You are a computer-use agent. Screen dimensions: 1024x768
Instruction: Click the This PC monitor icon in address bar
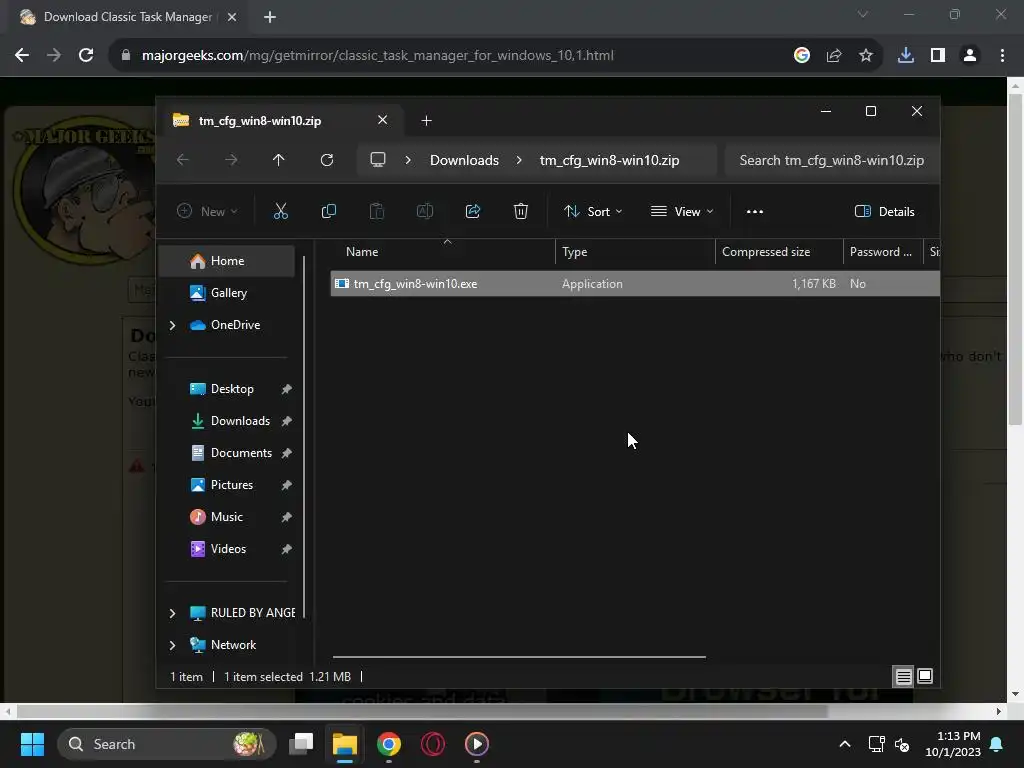click(377, 160)
